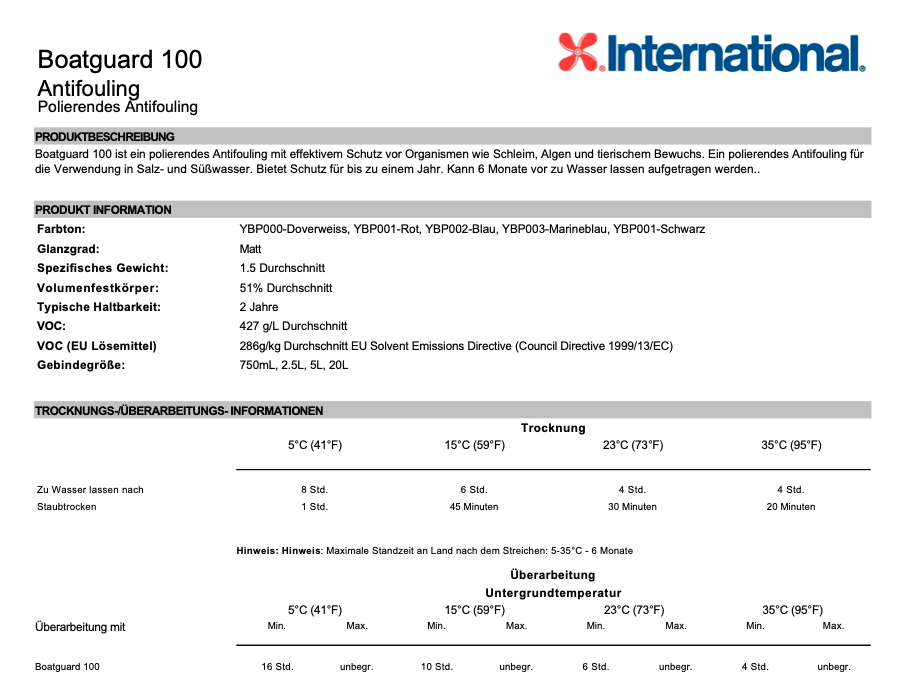This screenshot has width=910, height=693.
Task: Click the TROCKNUNGS-/ÜBERARBEITUNGS- INFORMATIONEN header
Action: point(179,411)
